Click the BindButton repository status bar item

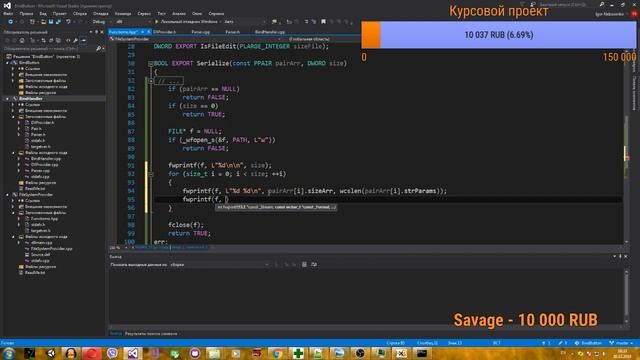tap(588, 343)
